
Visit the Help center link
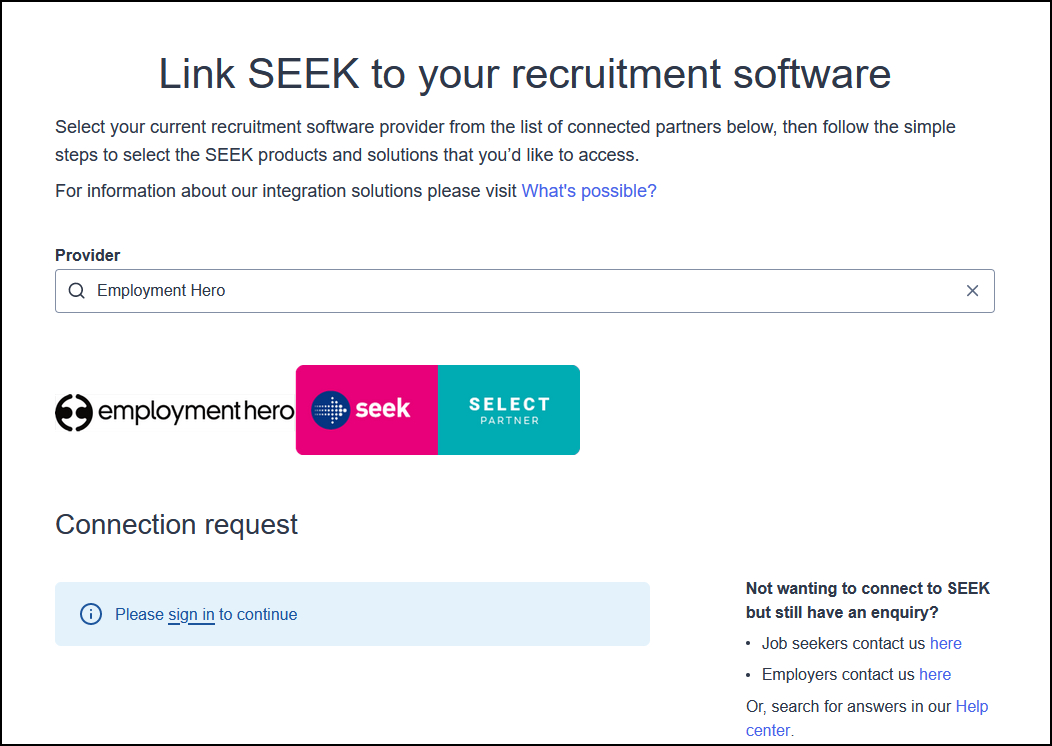tap(971, 707)
